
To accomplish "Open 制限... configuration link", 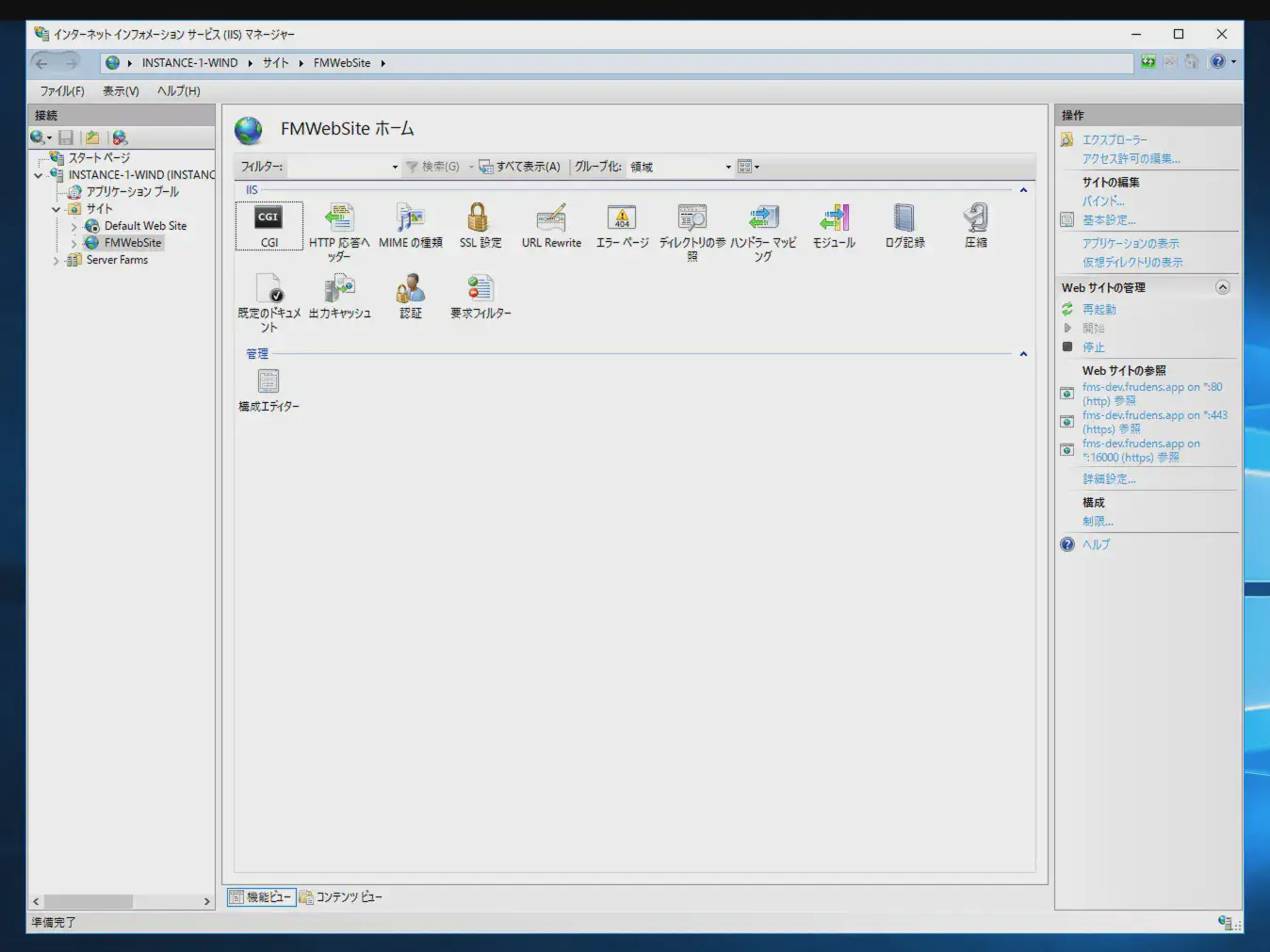I will coord(1098,521).
